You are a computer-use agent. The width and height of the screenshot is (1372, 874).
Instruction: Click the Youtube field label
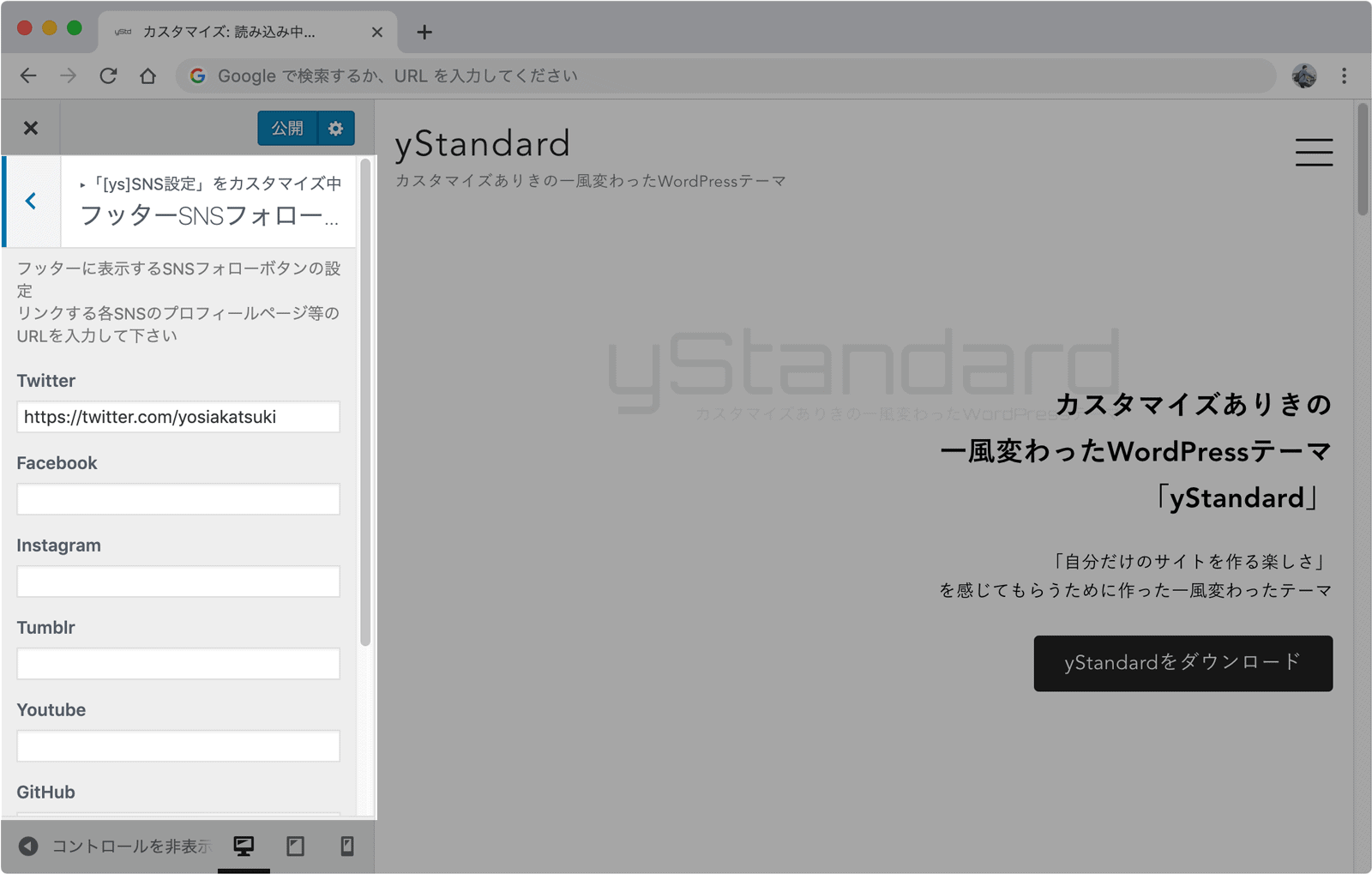(51, 710)
